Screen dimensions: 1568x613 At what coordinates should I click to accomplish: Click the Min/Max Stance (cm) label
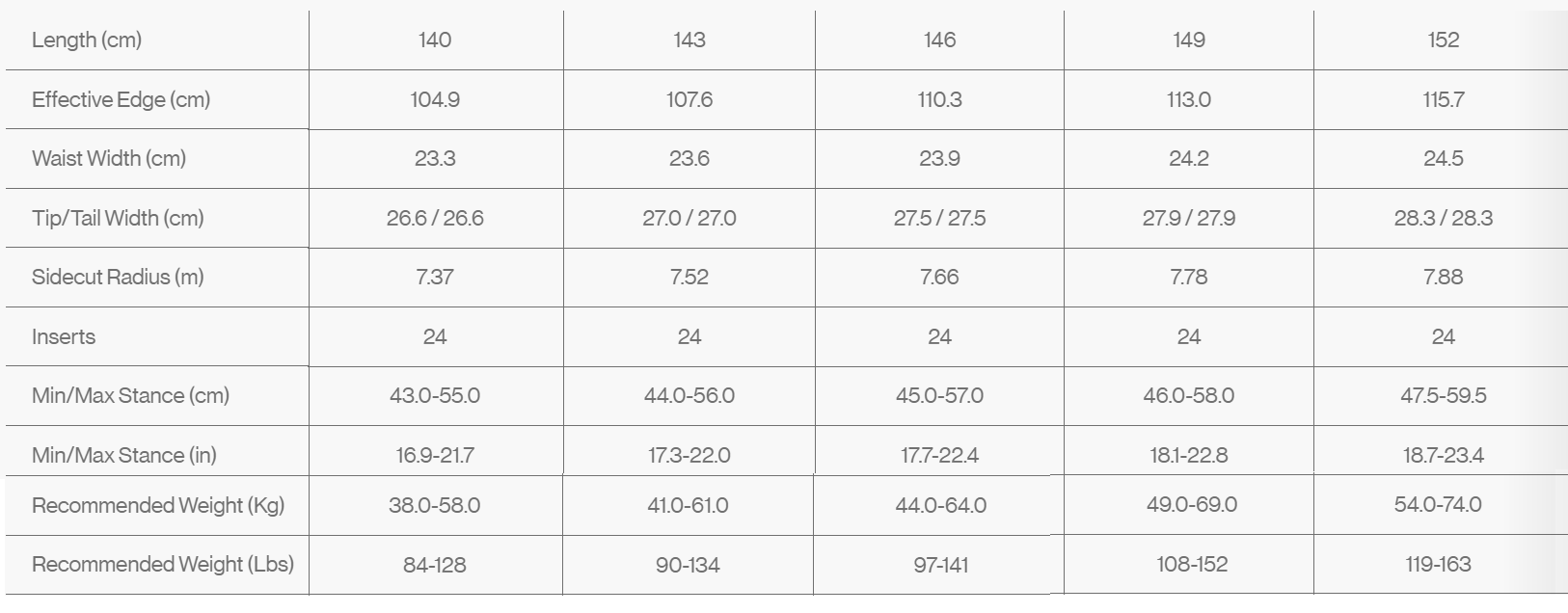click(130, 395)
